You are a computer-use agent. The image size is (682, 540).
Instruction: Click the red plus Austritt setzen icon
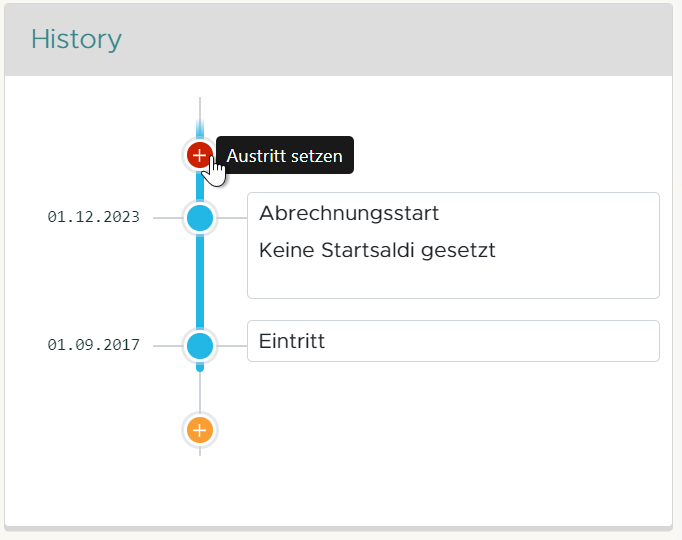pyautogui.click(x=200, y=156)
